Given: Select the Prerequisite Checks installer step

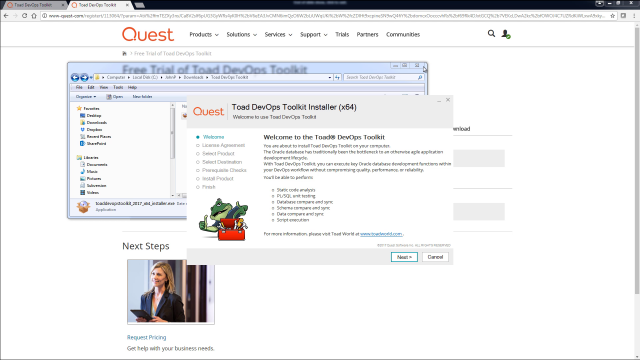Looking at the screenshot, I should coord(224,170).
